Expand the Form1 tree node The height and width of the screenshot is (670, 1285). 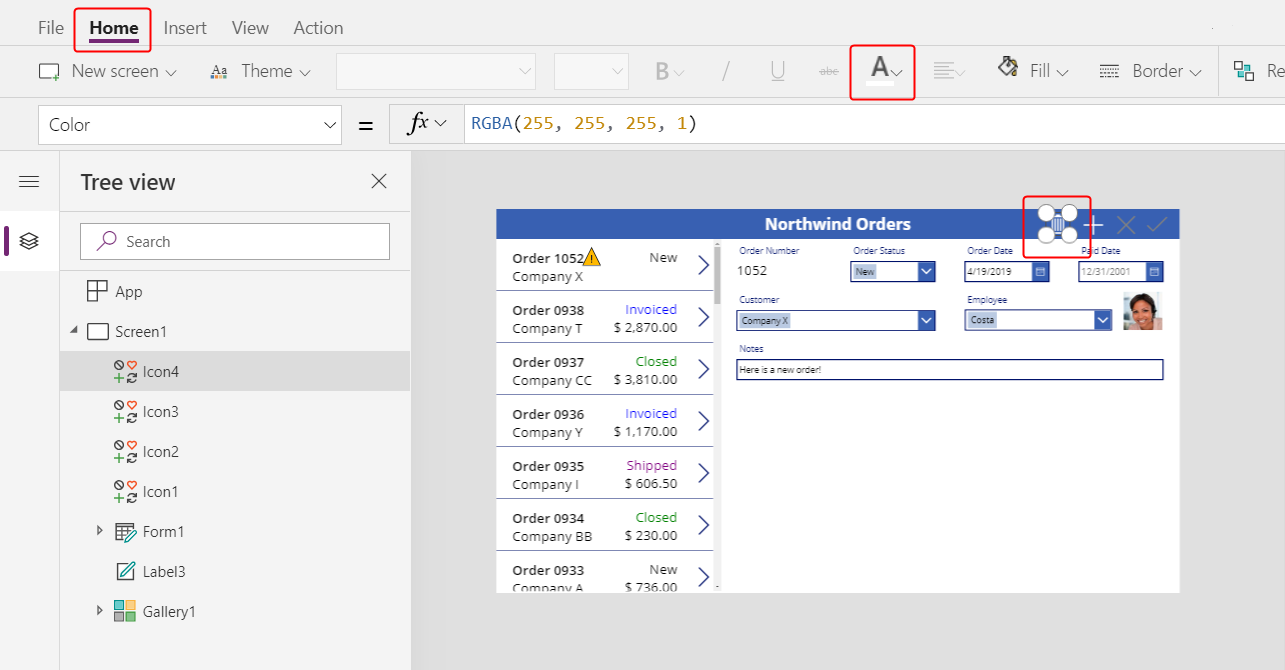[99, 530]
